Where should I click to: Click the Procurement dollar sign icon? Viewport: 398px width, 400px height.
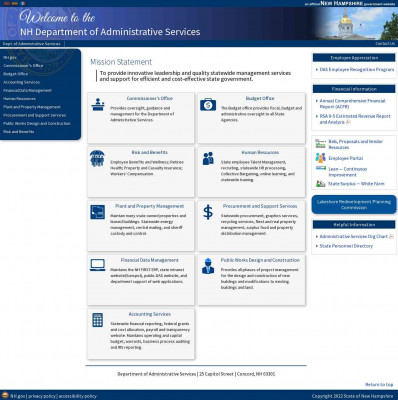[x=208, y=212]
